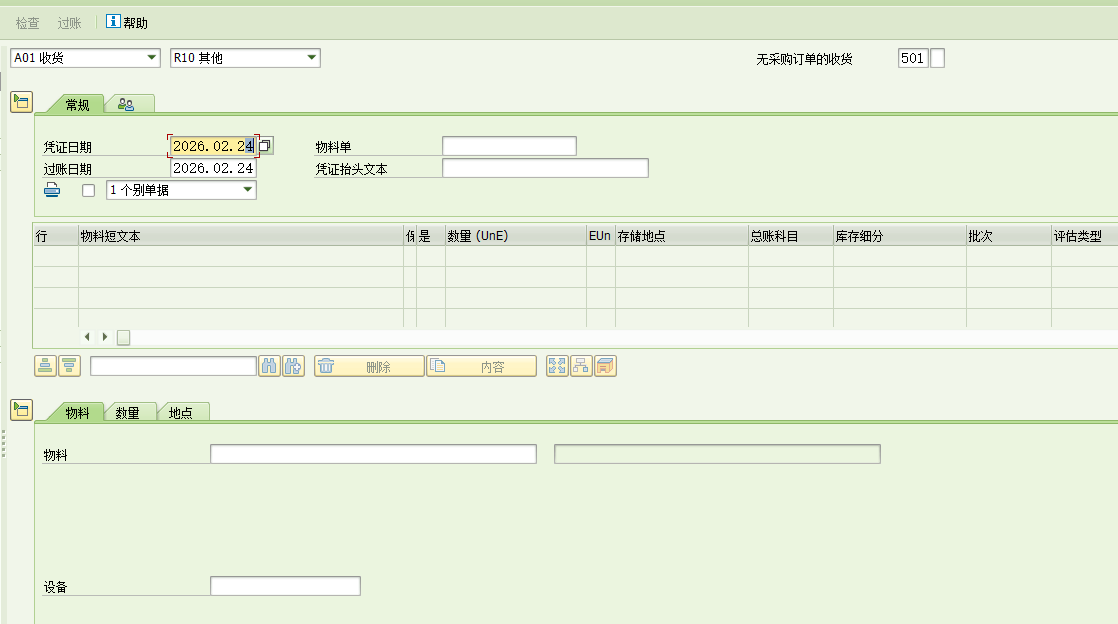Expand the R10 其他 reference dropdown

245,58
